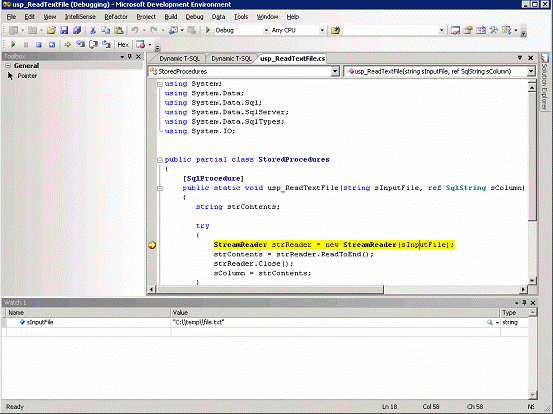This screenshot has width=553, height=414.
Task: Close the Toolbox panel
Action: pos(139,56)
